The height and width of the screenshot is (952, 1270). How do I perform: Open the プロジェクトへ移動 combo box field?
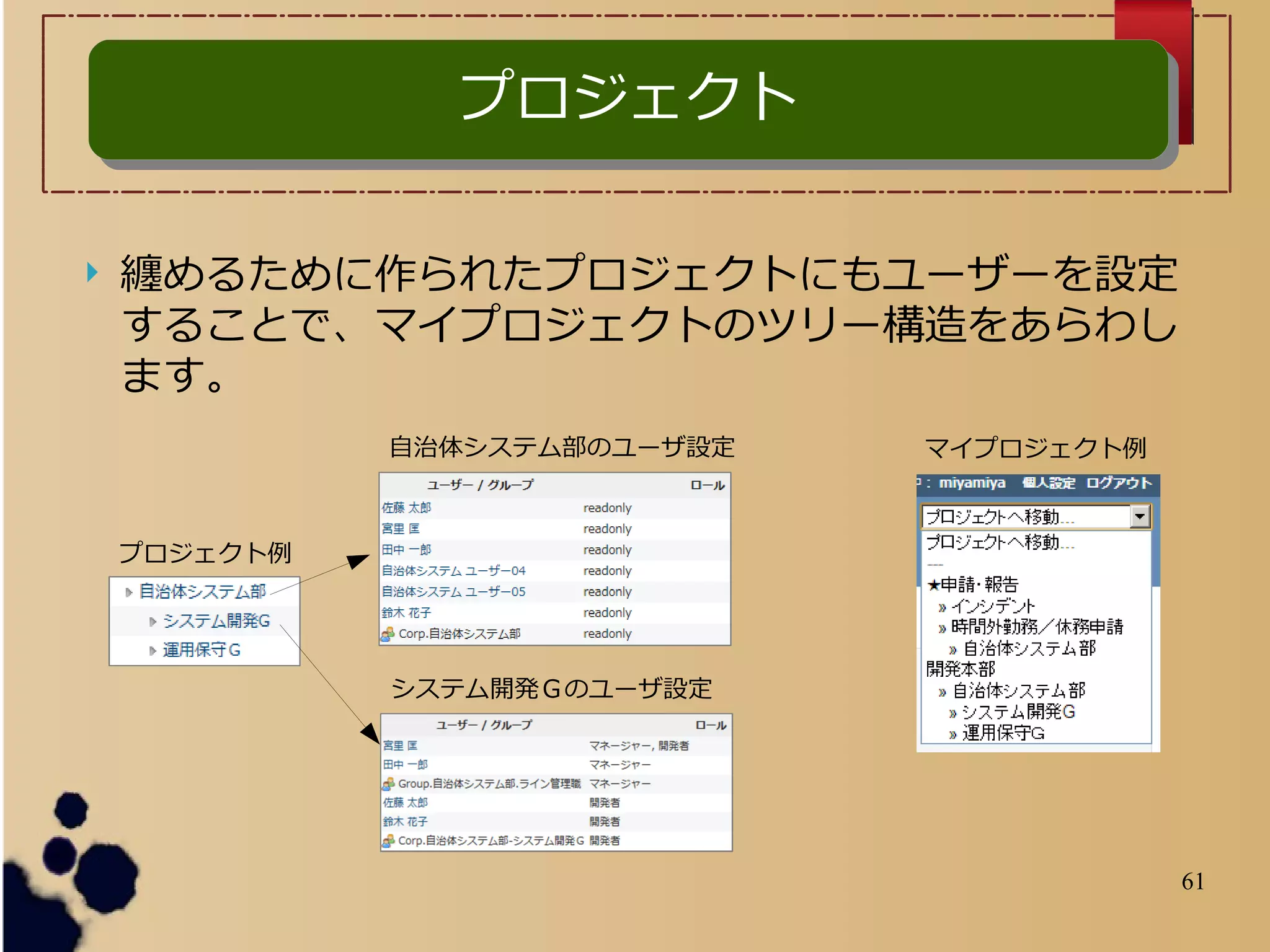[x=1036, y=516]
